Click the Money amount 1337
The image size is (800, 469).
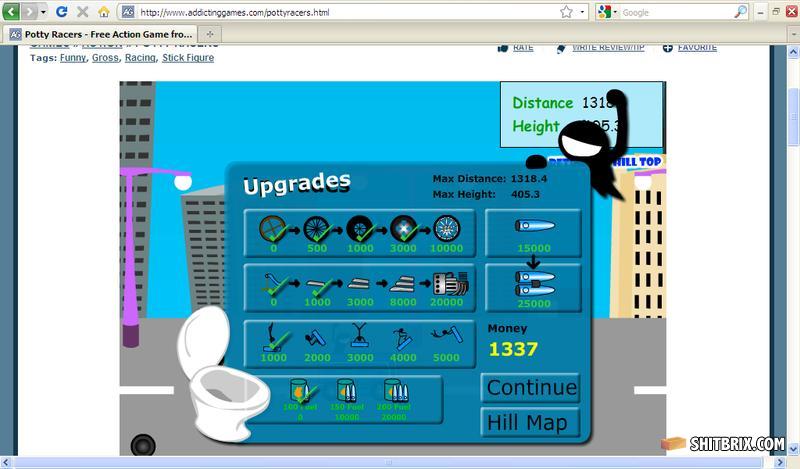coord(513,350)
